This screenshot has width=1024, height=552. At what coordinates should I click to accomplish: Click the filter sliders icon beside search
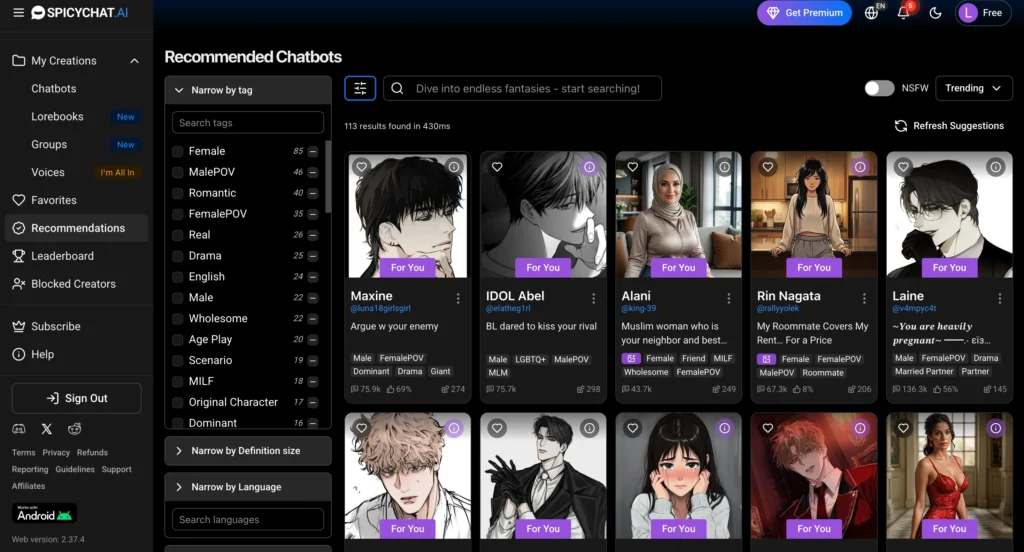tap(360, 88)
